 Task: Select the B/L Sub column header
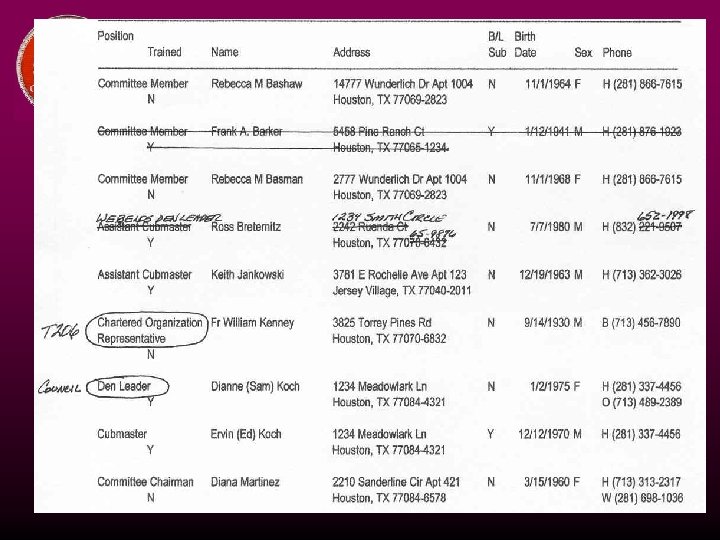pyautogui.click(x=497, y=45)
